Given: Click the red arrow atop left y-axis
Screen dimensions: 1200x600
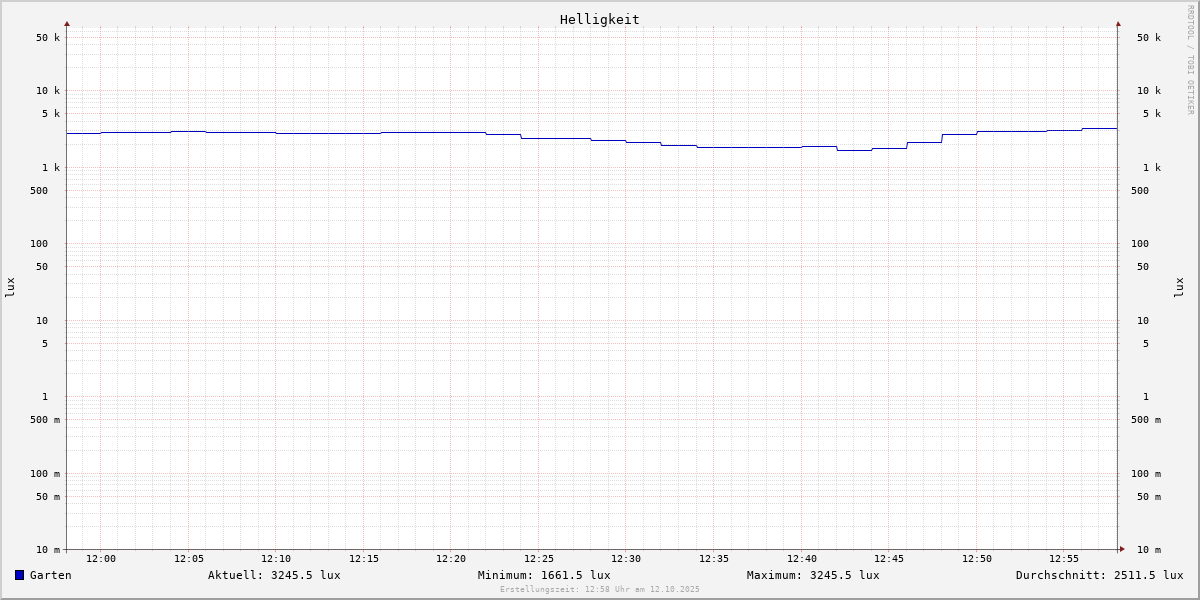Looking at the screenshot, I should point(67,23).
